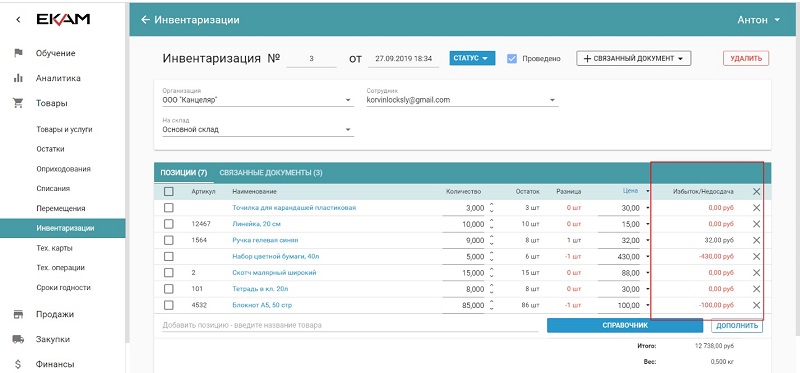Adjust quantity stepper for Скотч малярный row
The image size is (800, 373).
click(491, 273)
